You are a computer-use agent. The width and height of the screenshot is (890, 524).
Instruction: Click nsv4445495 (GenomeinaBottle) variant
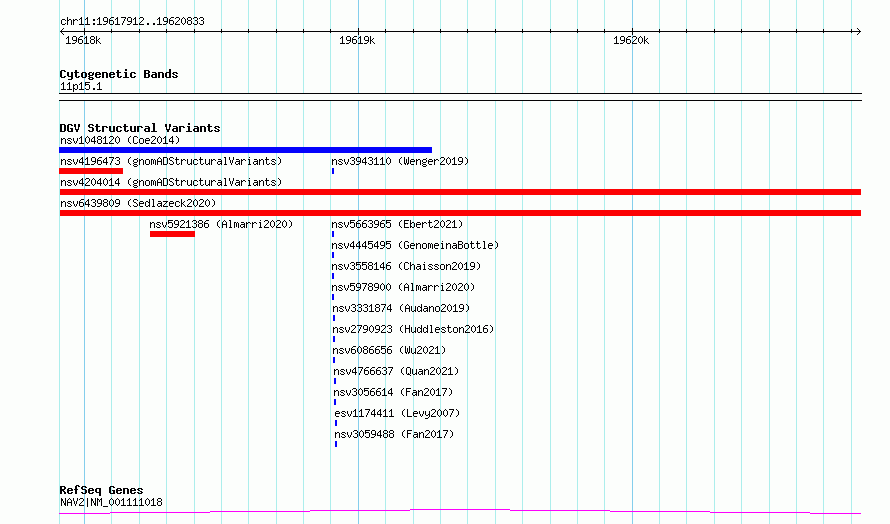[x=415, y=245]
